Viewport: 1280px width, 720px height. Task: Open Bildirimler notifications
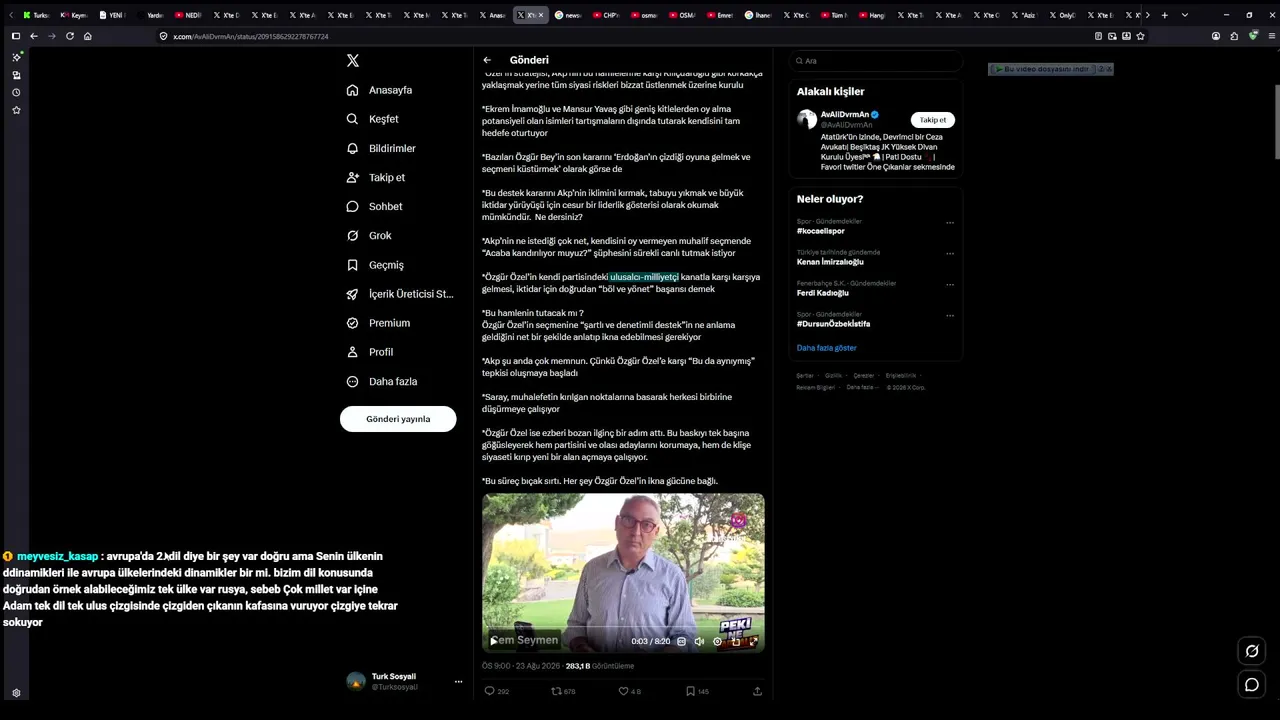(381, 148)
